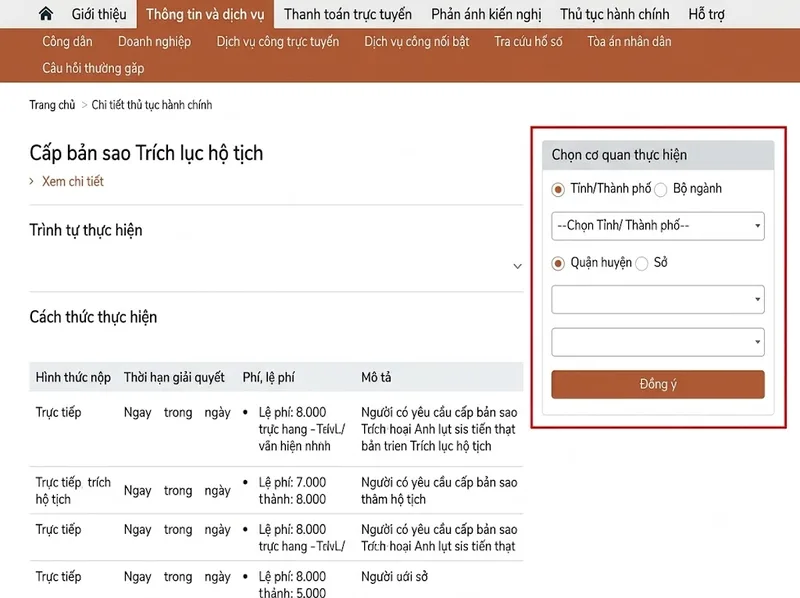The image size is (800, 598).
Task: Click Cấp bản sao Trích lục hộ tịch heading
Action: coord(146,153)
